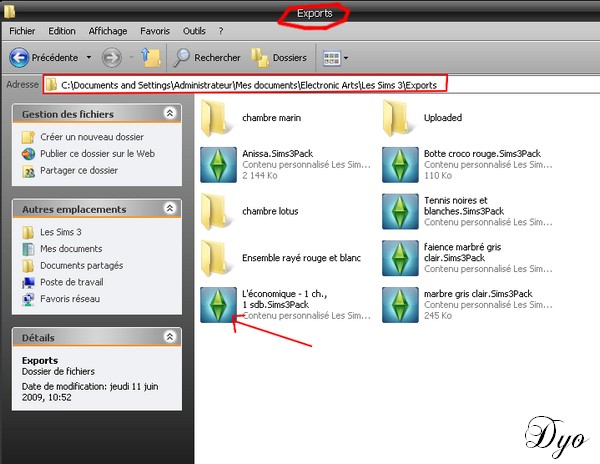Collapse the Autres emplacements panel
600x464 pixels.
click(x=170, y=208)
